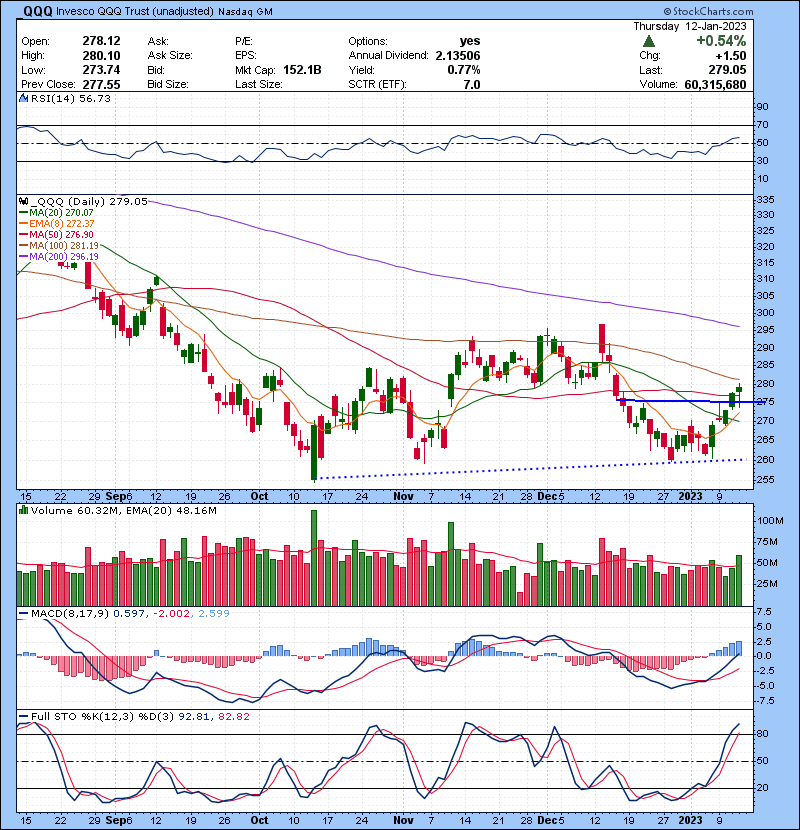Click the green MA(20) legend swatch line
800x830 pixels.
point(23,213)
